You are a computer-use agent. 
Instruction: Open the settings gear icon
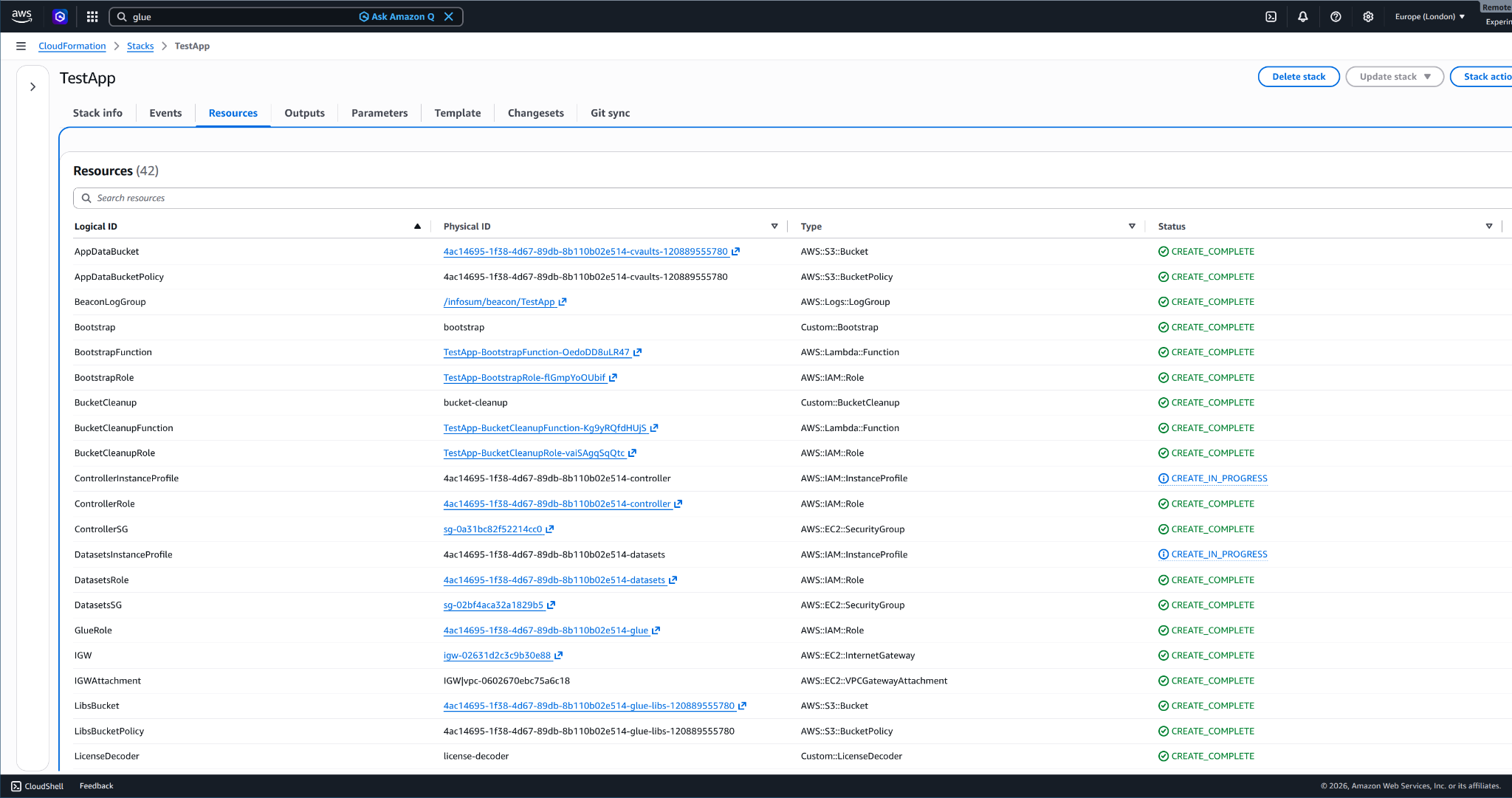click(1368, 16)
